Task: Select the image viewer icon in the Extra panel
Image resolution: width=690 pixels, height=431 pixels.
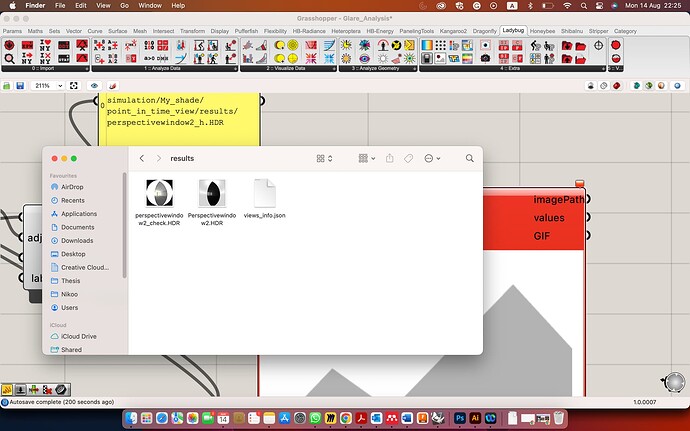Action: [440, 58]
